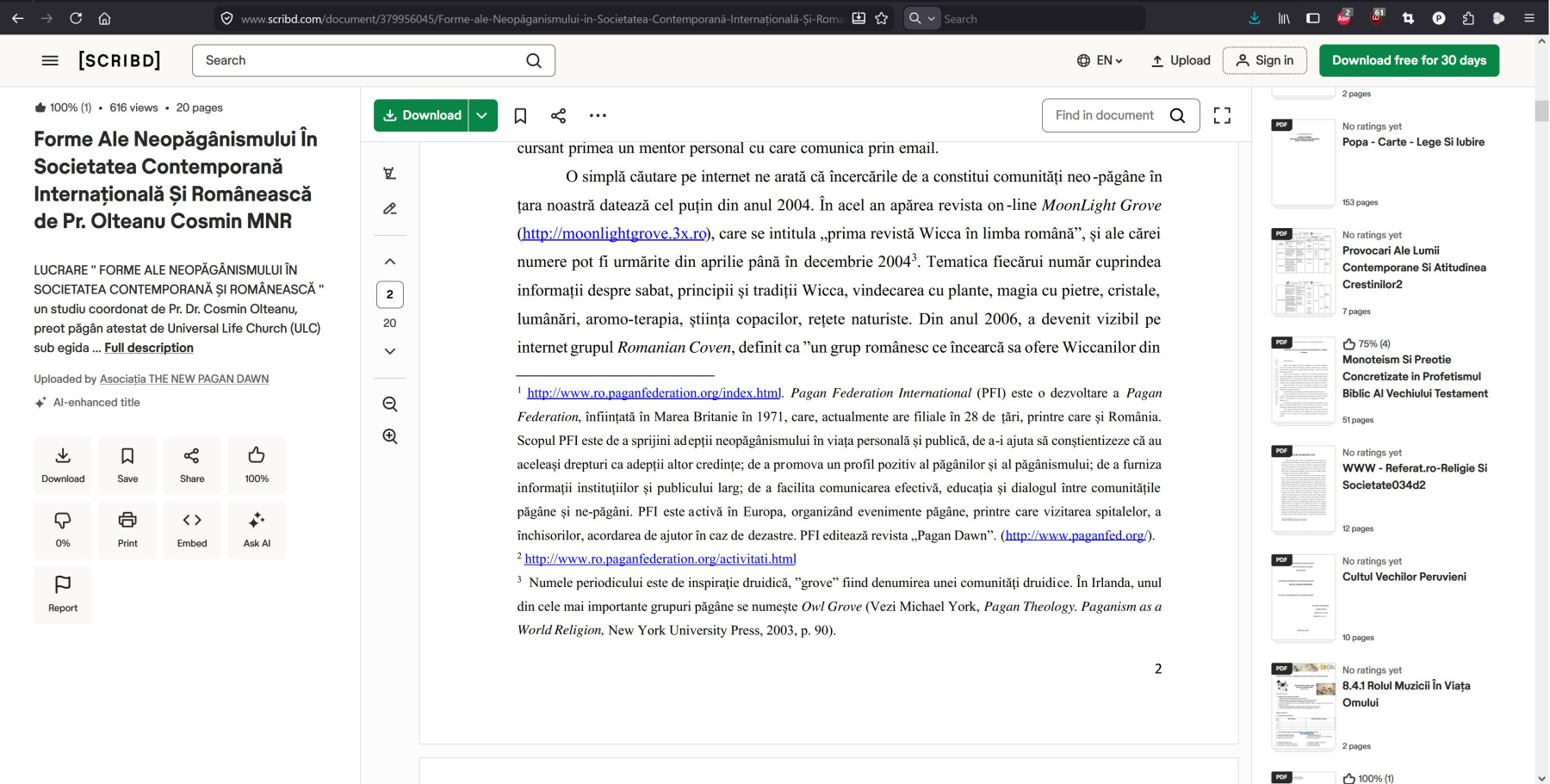The image size is (1550, 784).
Task: Zoom in the document view
Action: coord(390,436)
